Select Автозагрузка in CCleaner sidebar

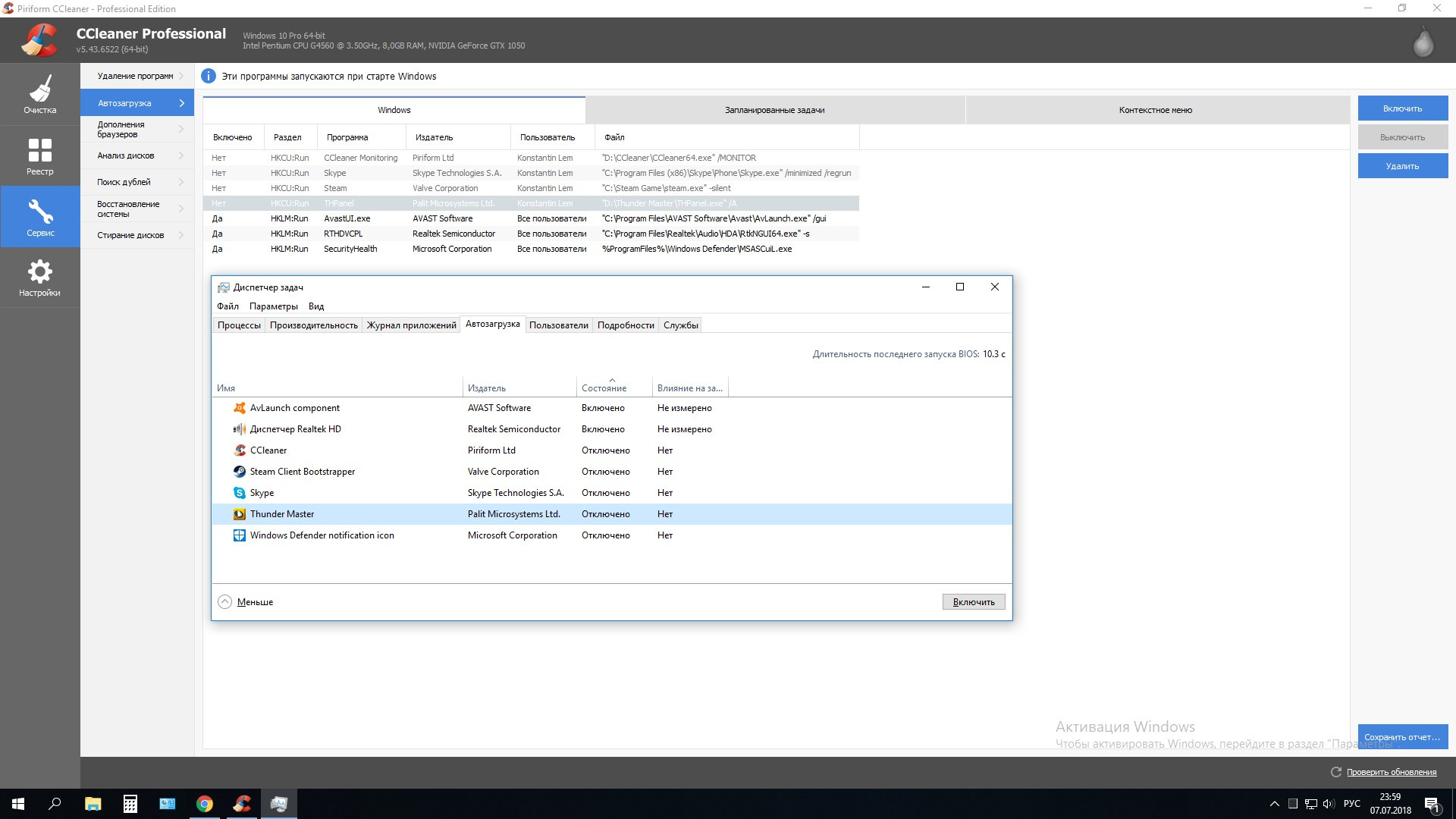click(x=137, y=103)
